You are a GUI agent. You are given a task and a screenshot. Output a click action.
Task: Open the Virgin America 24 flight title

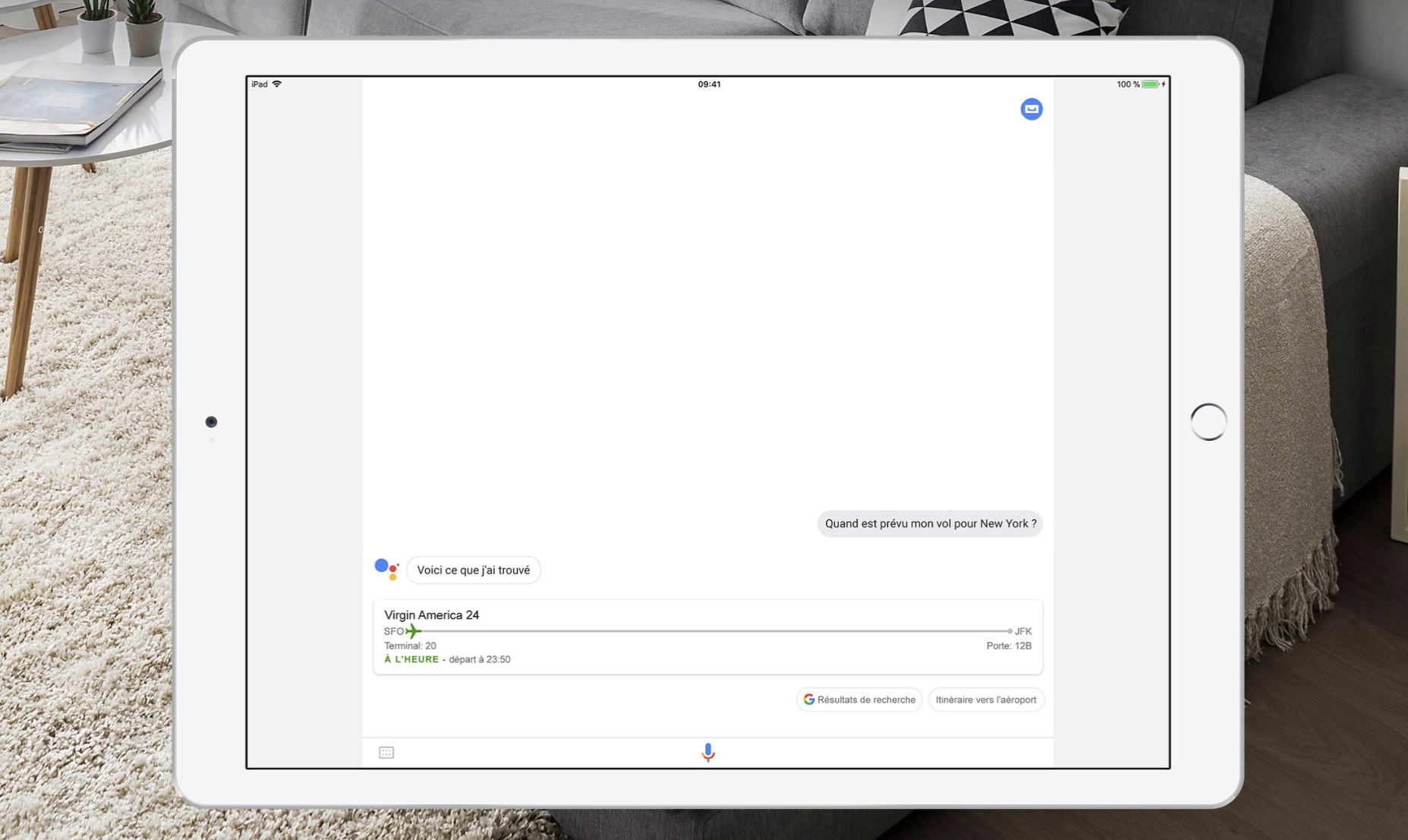coord(431,615)
